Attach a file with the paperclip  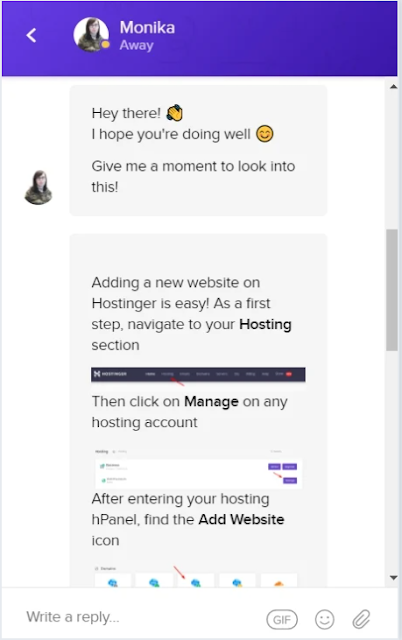pos(361,619)
